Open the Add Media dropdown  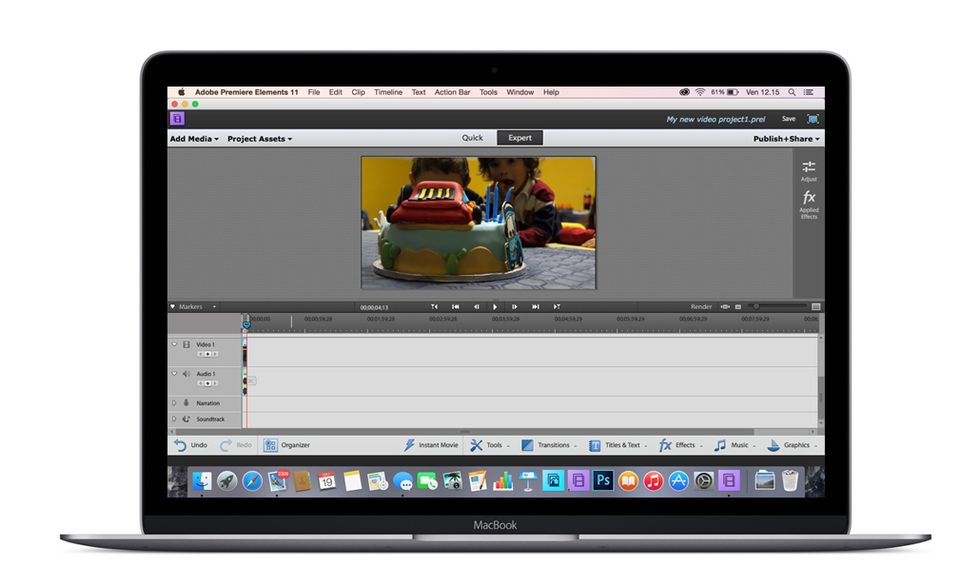[194, 139]
